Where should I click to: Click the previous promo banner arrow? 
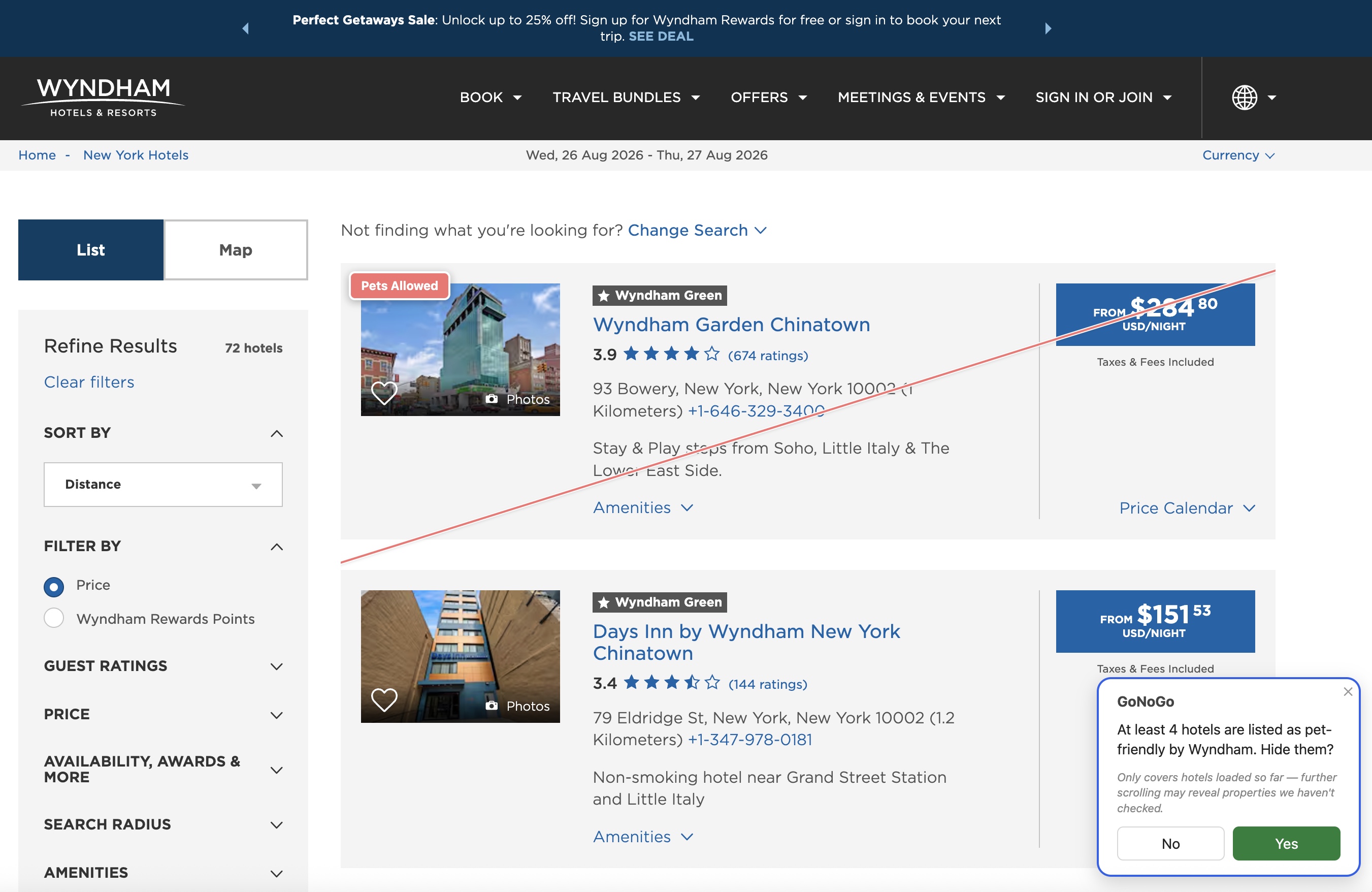coord(246,28)
